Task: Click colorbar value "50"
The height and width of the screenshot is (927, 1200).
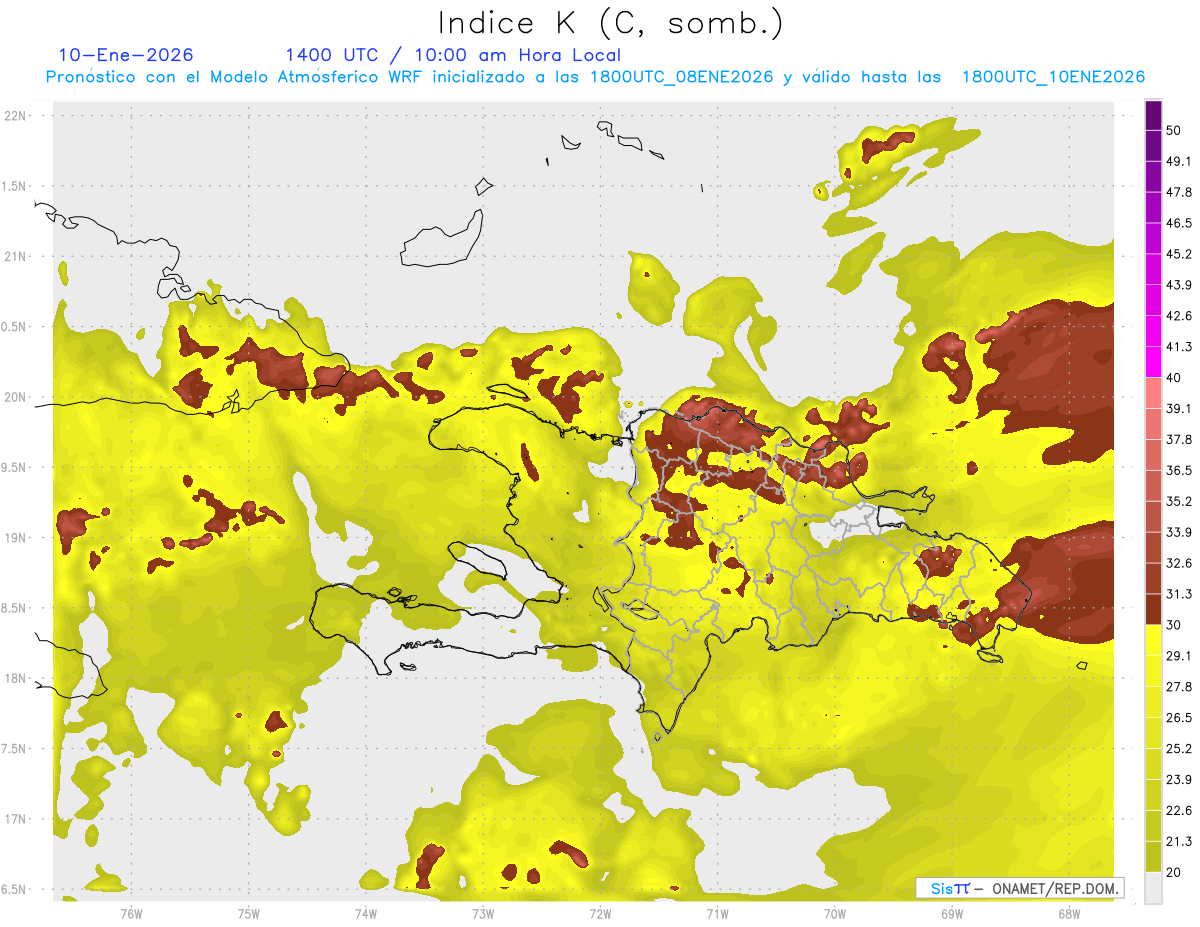Action: coord(1175,130)
